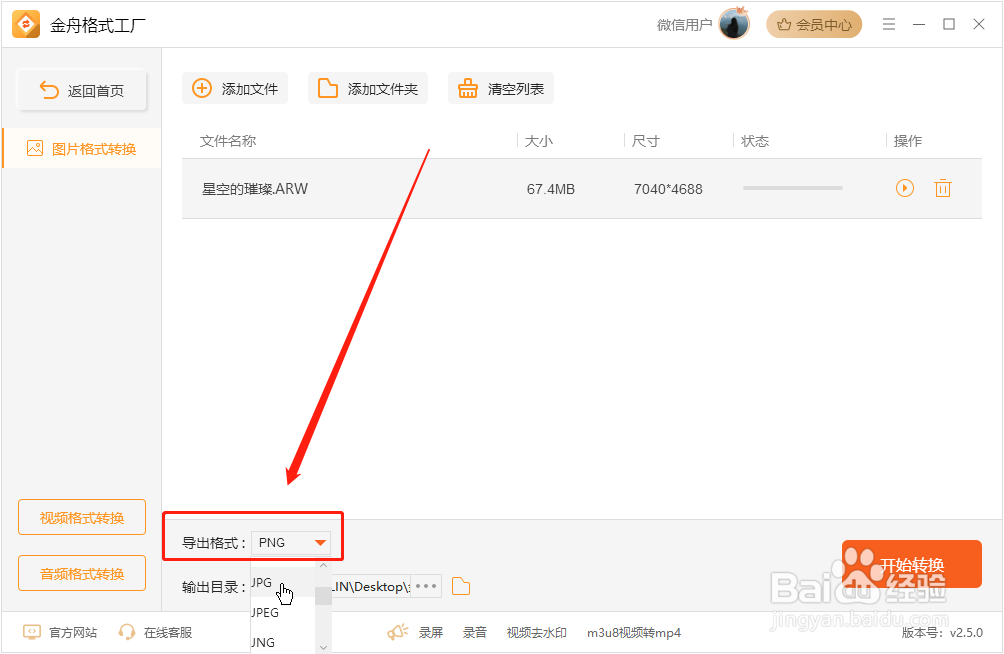Open 视频格式转换 mode
The image size is (1004, 654).
click(x=81, y=517)
